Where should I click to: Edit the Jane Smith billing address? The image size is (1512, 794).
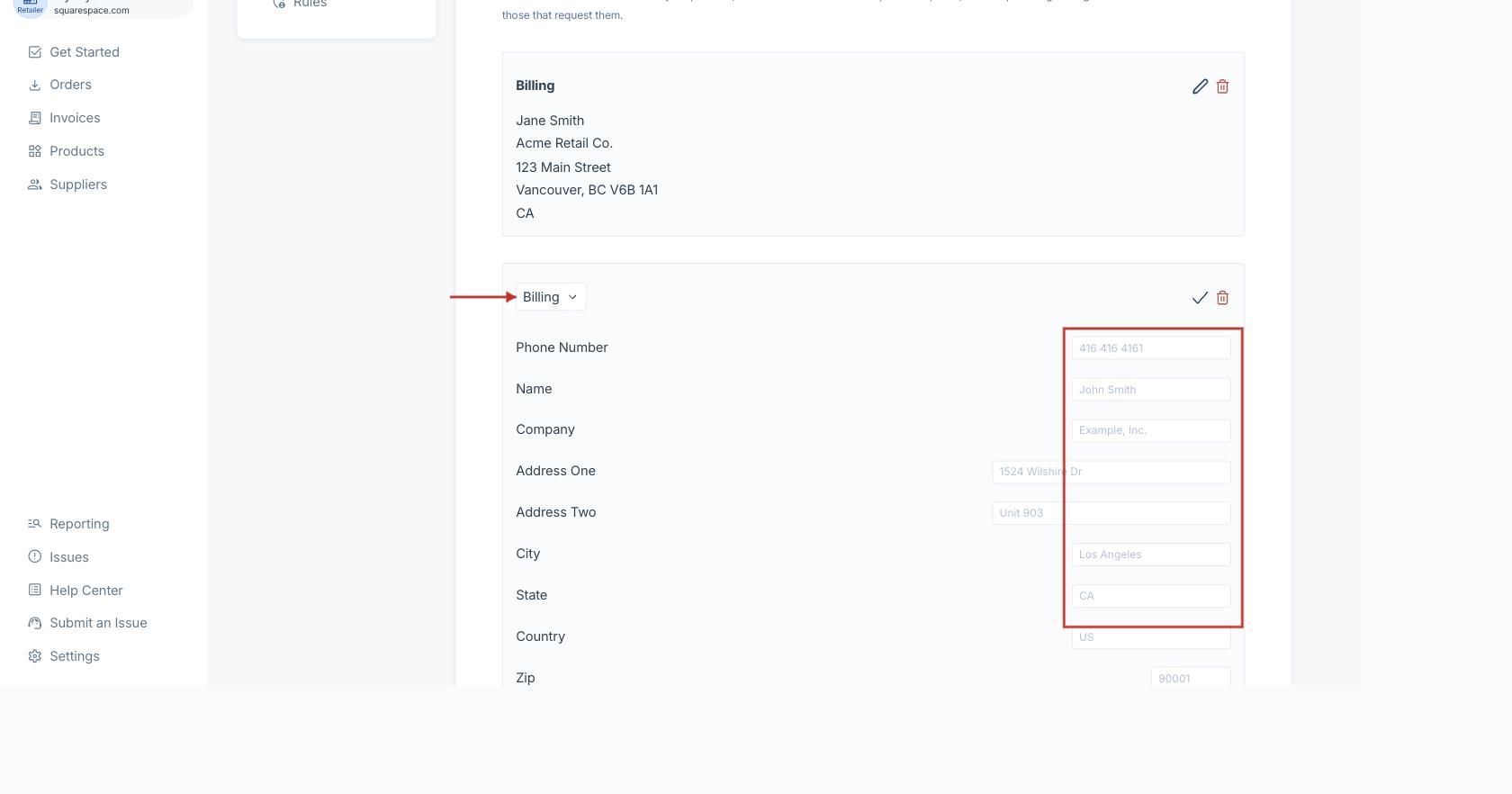[x=1200, y=86]
